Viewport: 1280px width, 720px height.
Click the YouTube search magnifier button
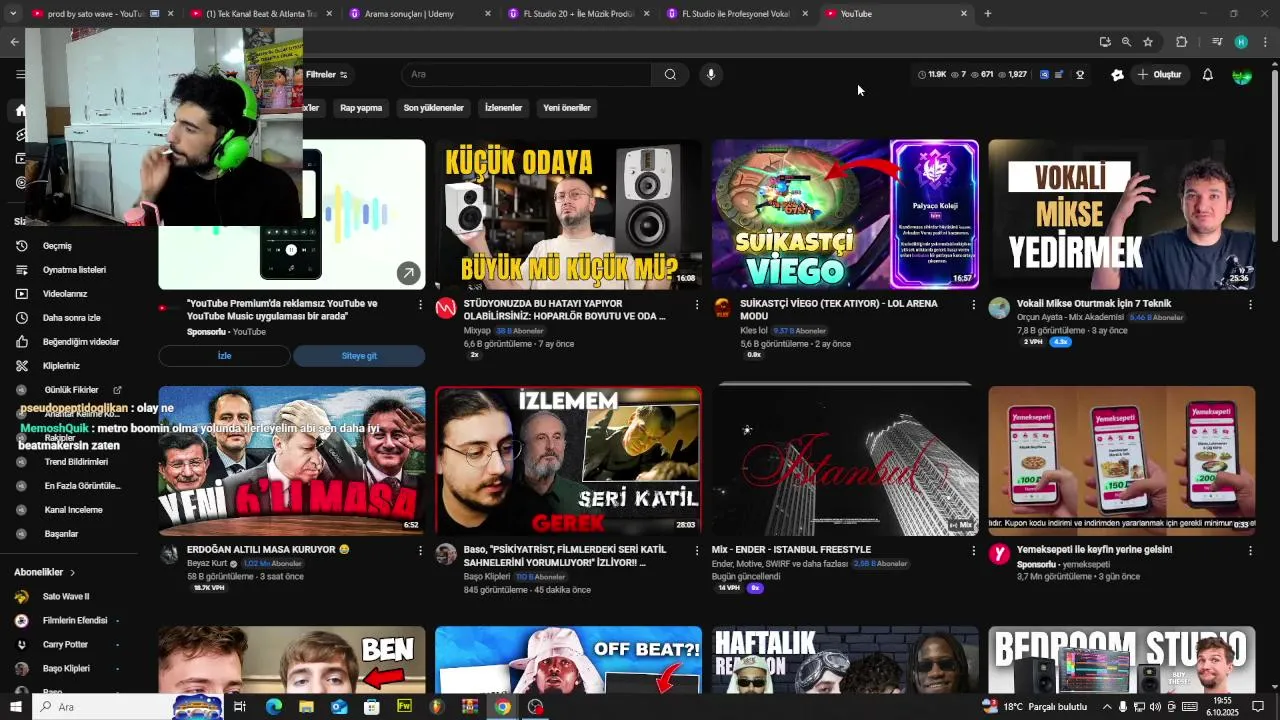pos(670,74)
